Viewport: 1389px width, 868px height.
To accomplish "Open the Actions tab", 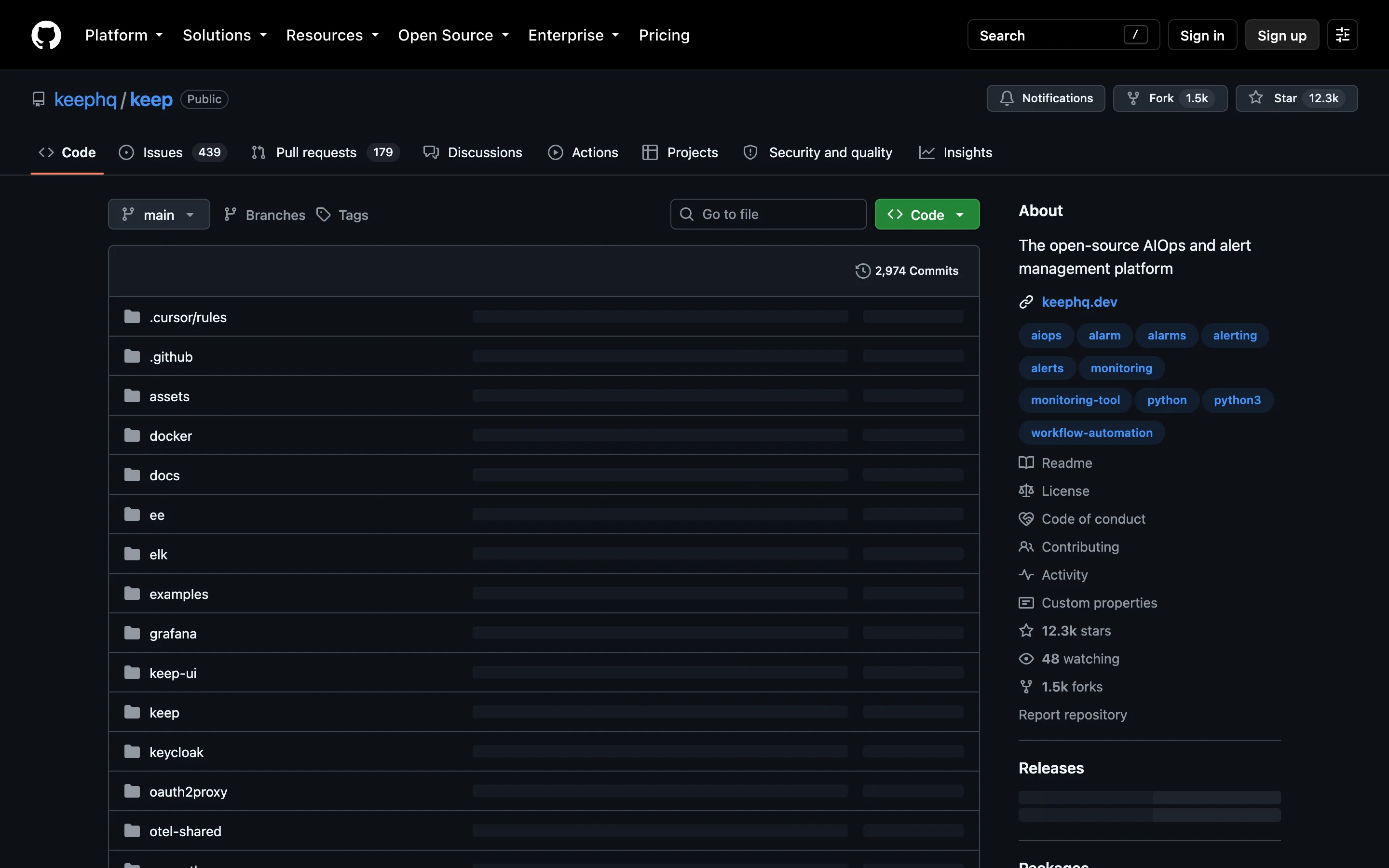I will 583,153.
